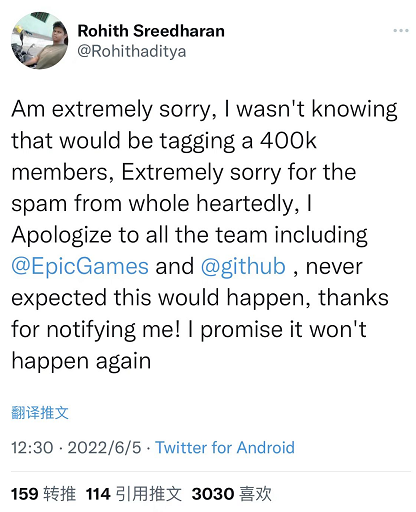Click the 'happen again' final tweet line
This screenshot has width=416, height=512.
pos(81,361)
